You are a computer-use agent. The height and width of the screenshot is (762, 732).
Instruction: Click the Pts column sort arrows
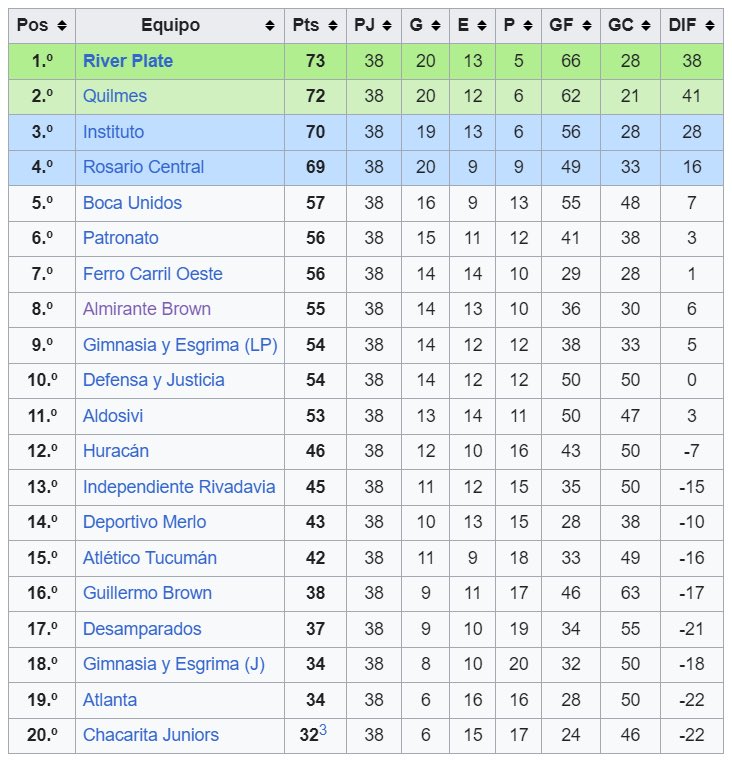(333, 26)
